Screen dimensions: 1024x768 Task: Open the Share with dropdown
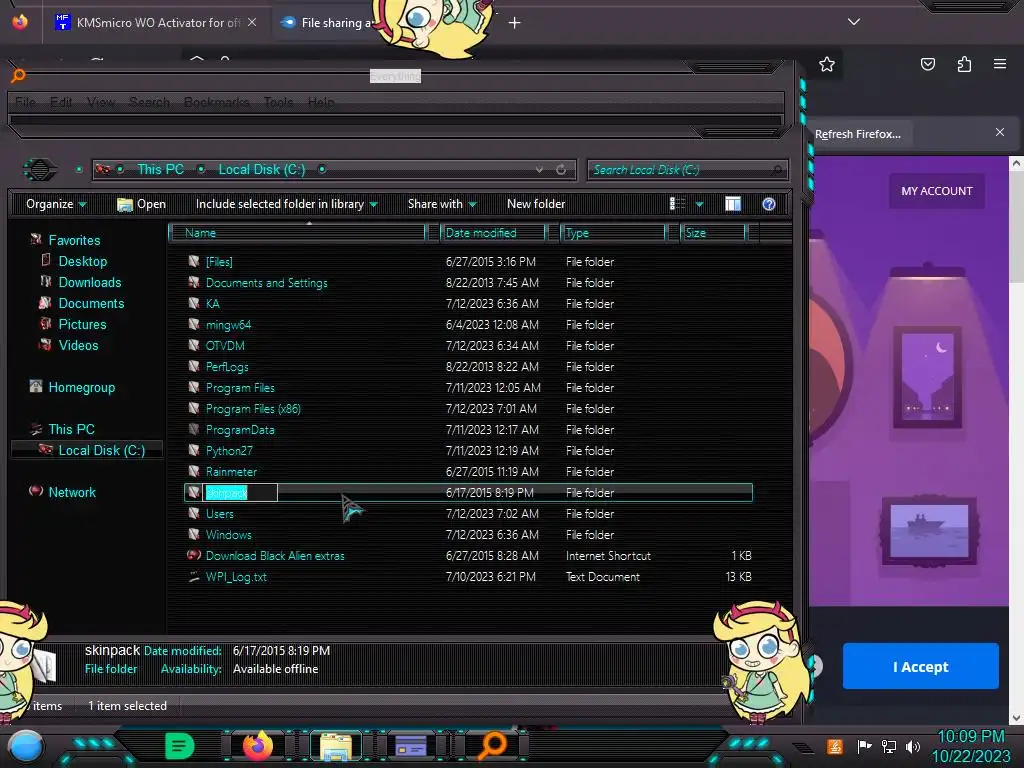click(442, 204)
